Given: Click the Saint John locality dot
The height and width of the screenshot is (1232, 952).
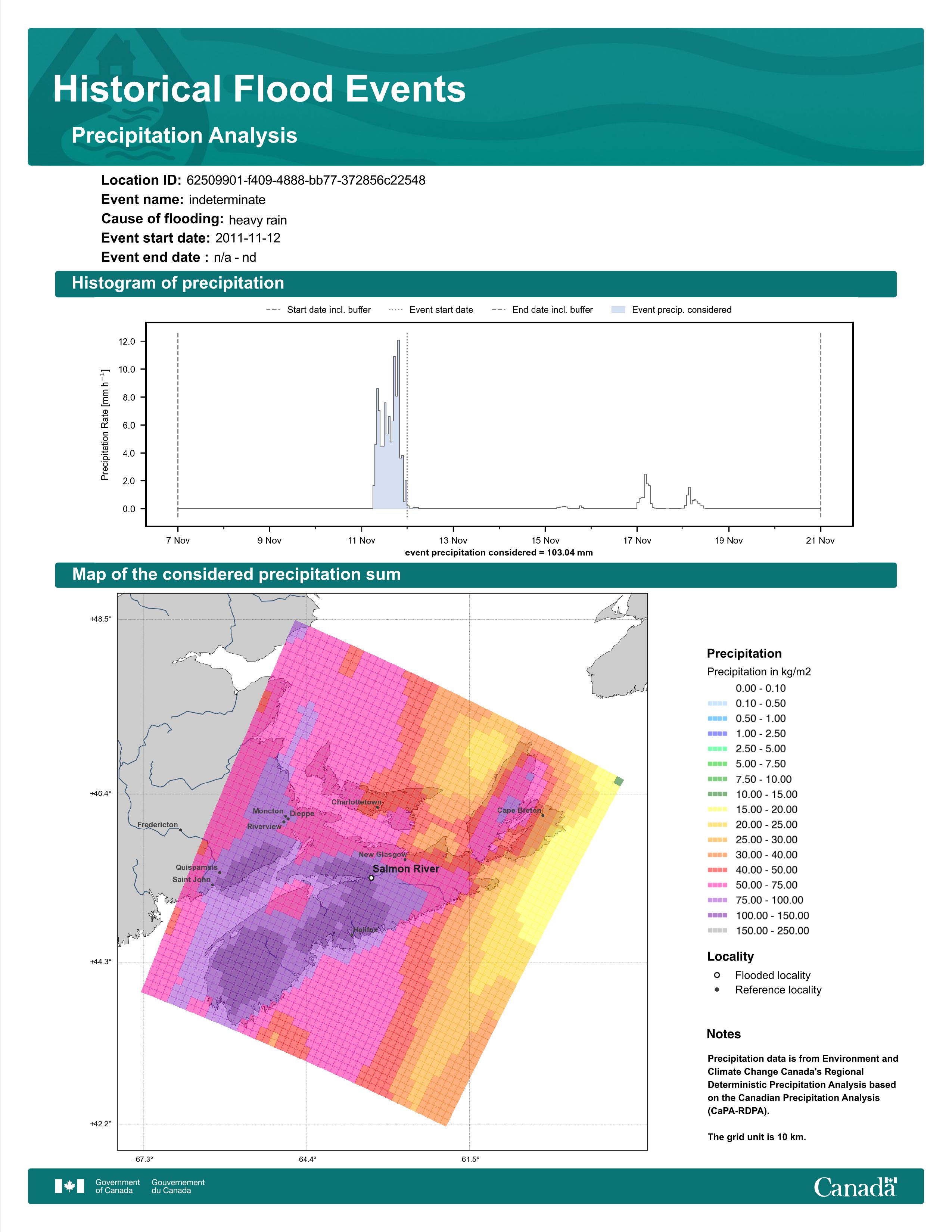Looking at the screenshot, I should click(213, 884).
